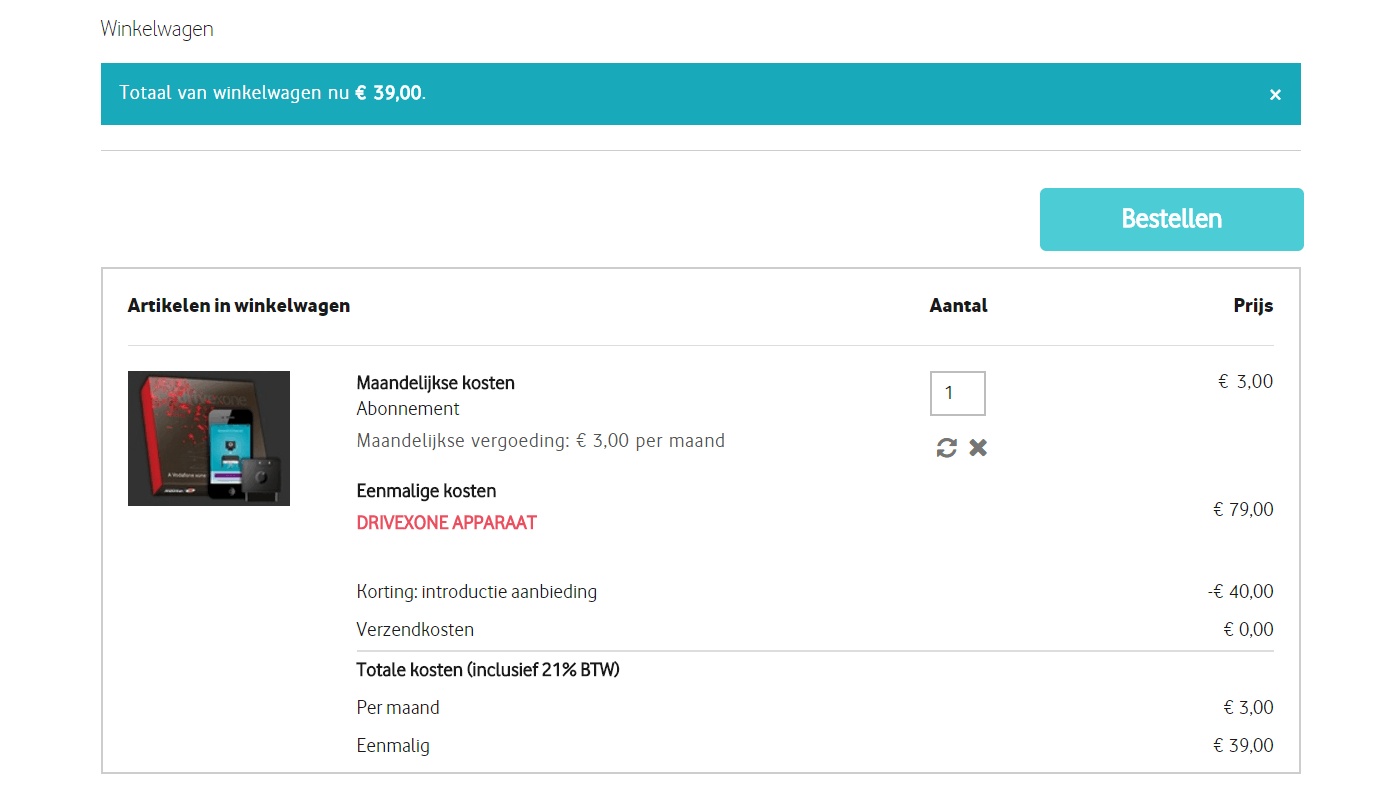This screenshot has width=1381, height=801.
Task: Click the Verzendkosten label
Action: click(x=415, y=630)
